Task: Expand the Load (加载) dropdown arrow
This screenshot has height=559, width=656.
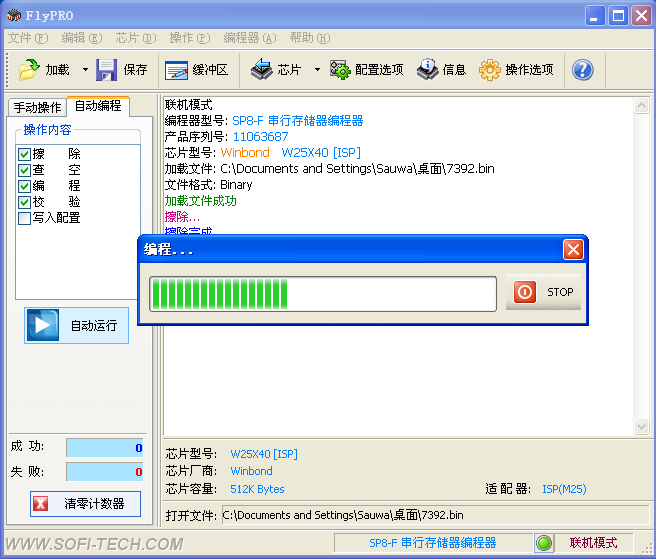Action: pyautogui.click(x=85, y=70)
